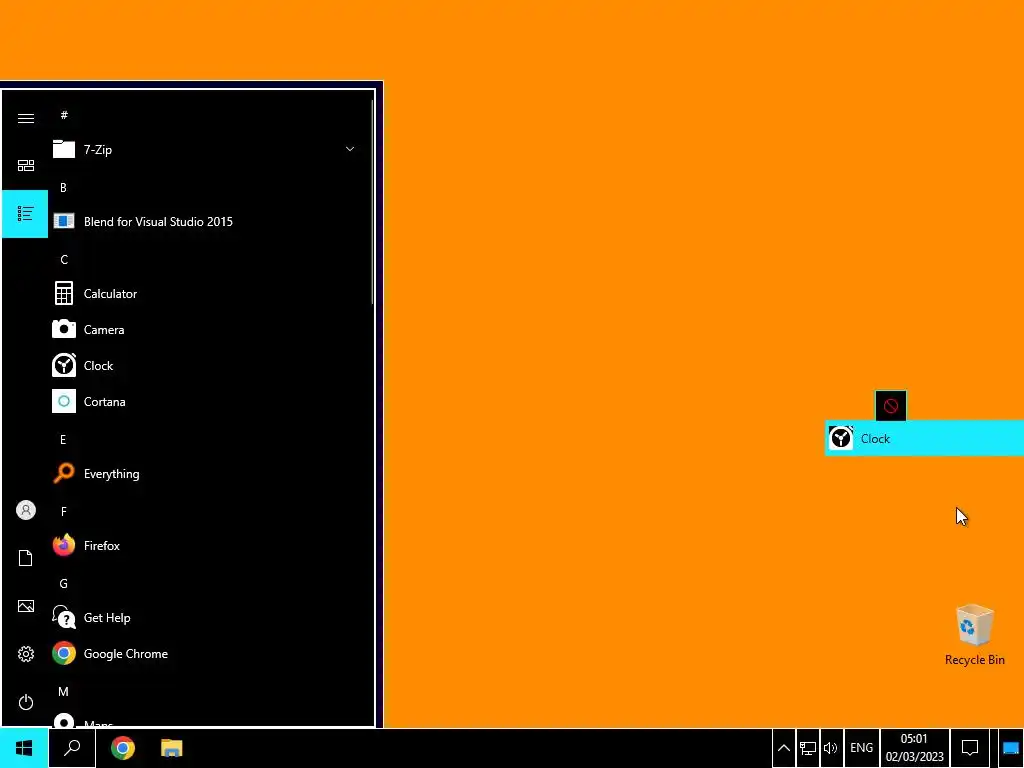The width and height of the screenshot is (1024, 768).
Task: Expand the Start menu hamburger button
Action: tap(25, 118)
